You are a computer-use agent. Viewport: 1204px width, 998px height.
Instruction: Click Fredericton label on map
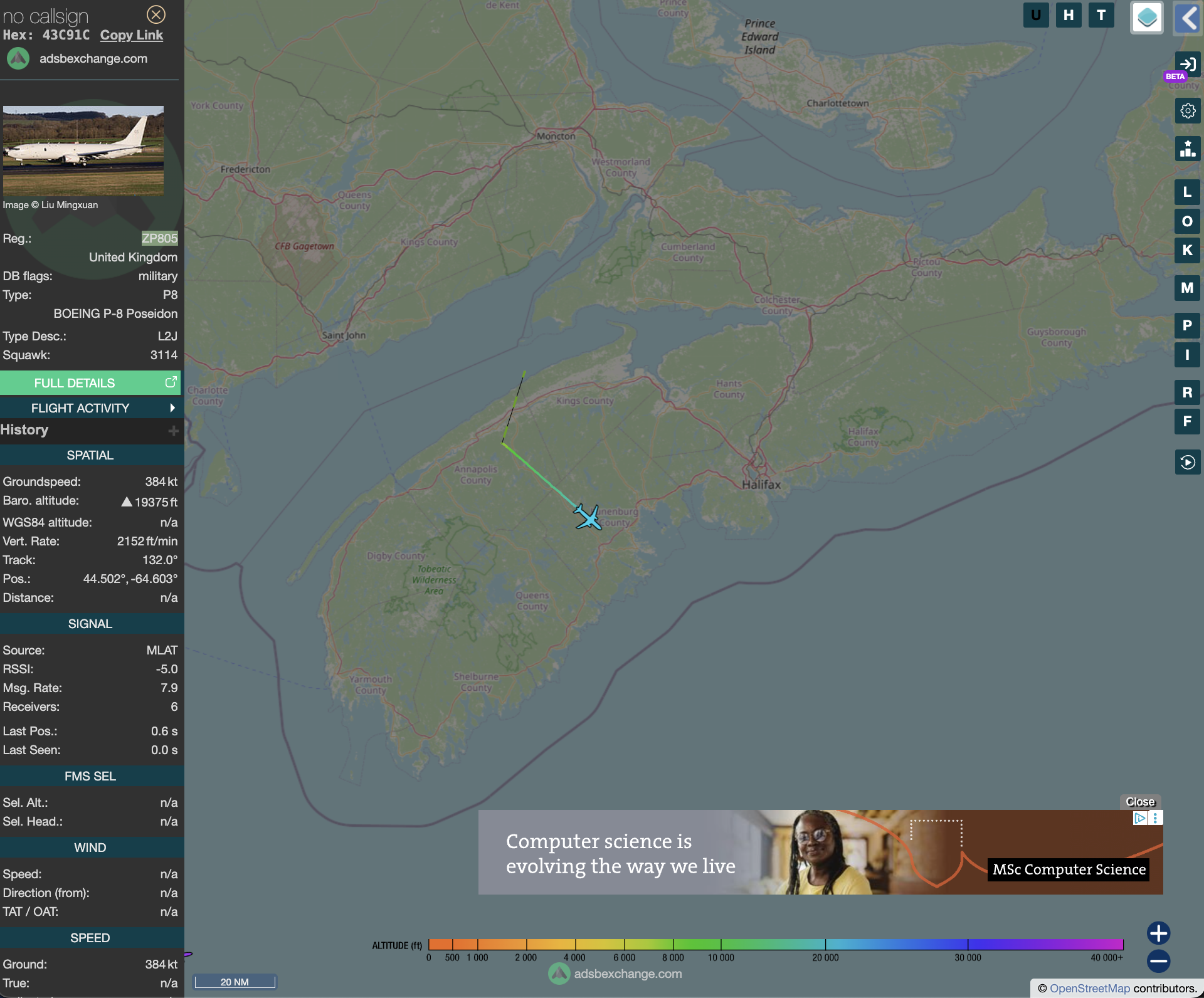tap(245, 169)
